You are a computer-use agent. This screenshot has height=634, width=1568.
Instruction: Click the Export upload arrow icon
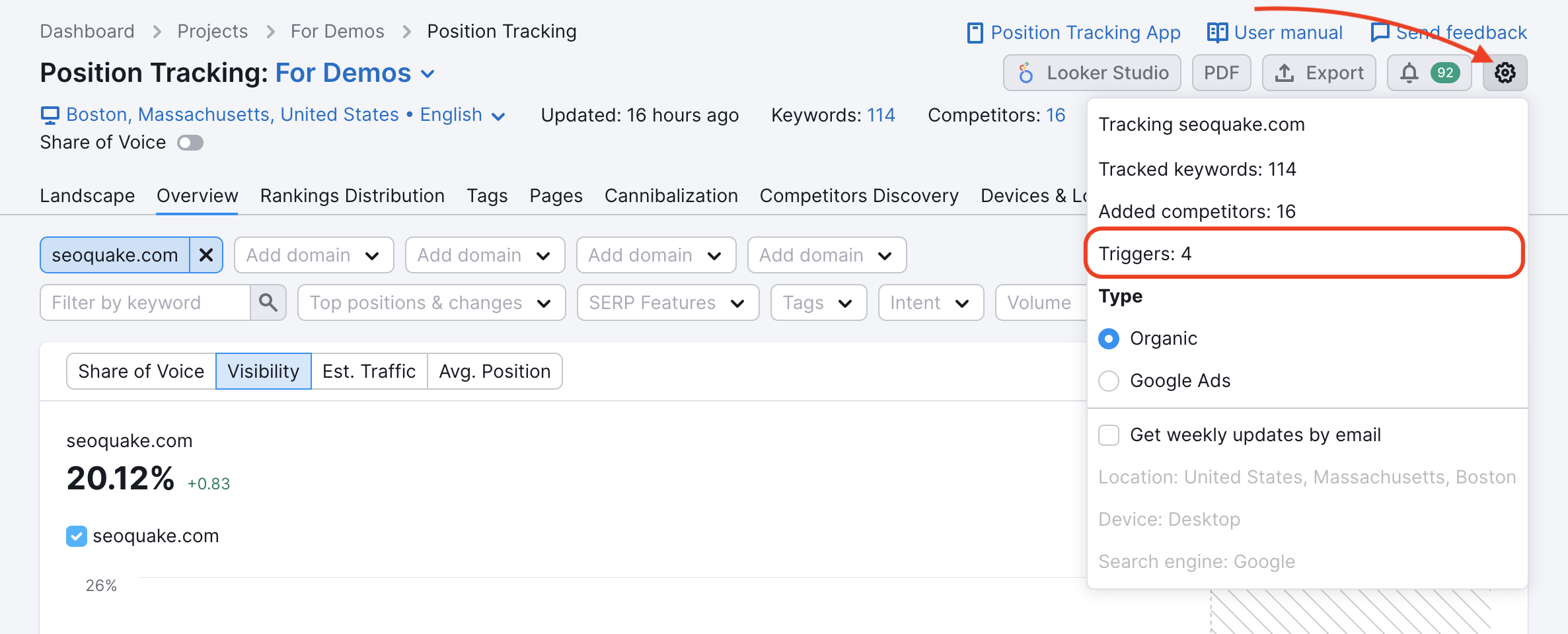1284,73
